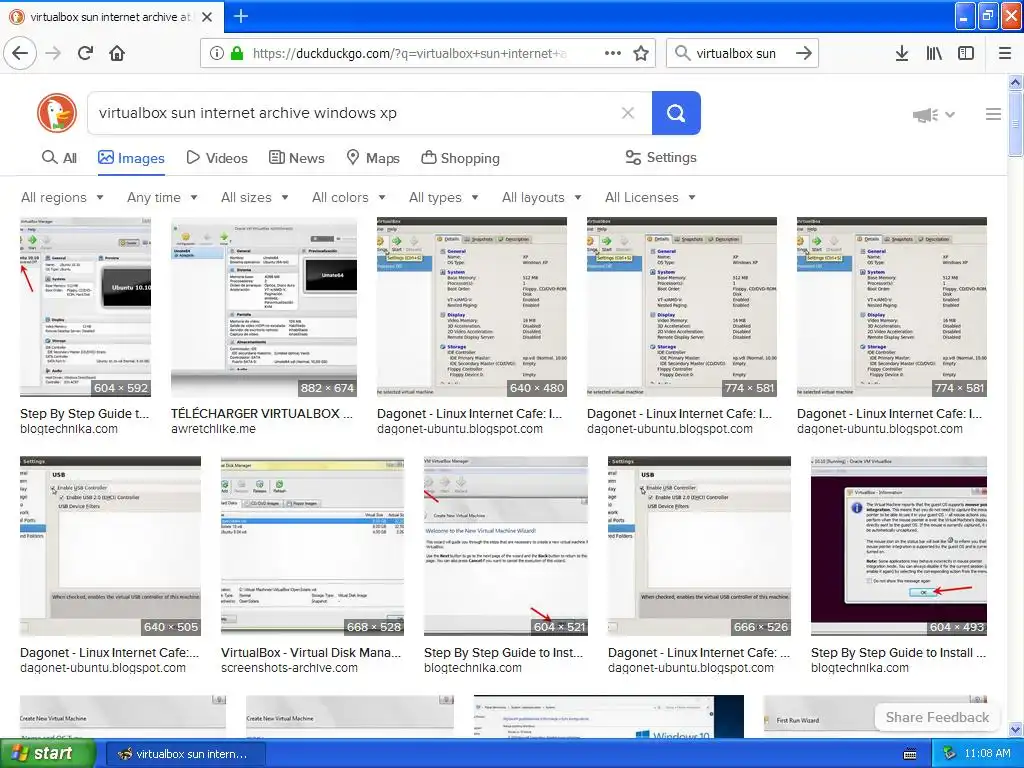
Task: Open the 640 × 505 USB settings thumbnail
Action: (110, 546)
